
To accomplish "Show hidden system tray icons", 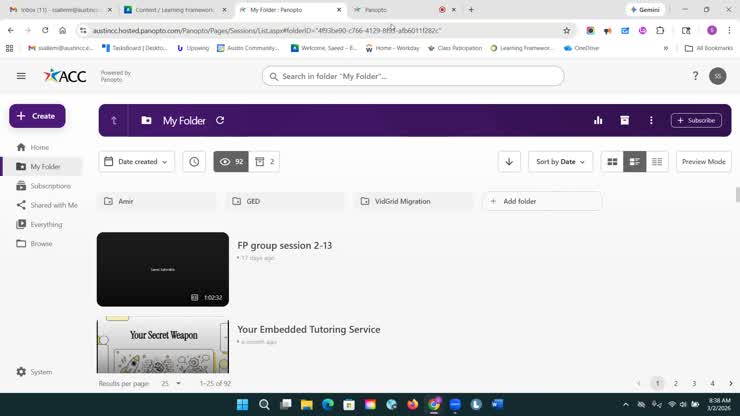I will tap(626, 405).
